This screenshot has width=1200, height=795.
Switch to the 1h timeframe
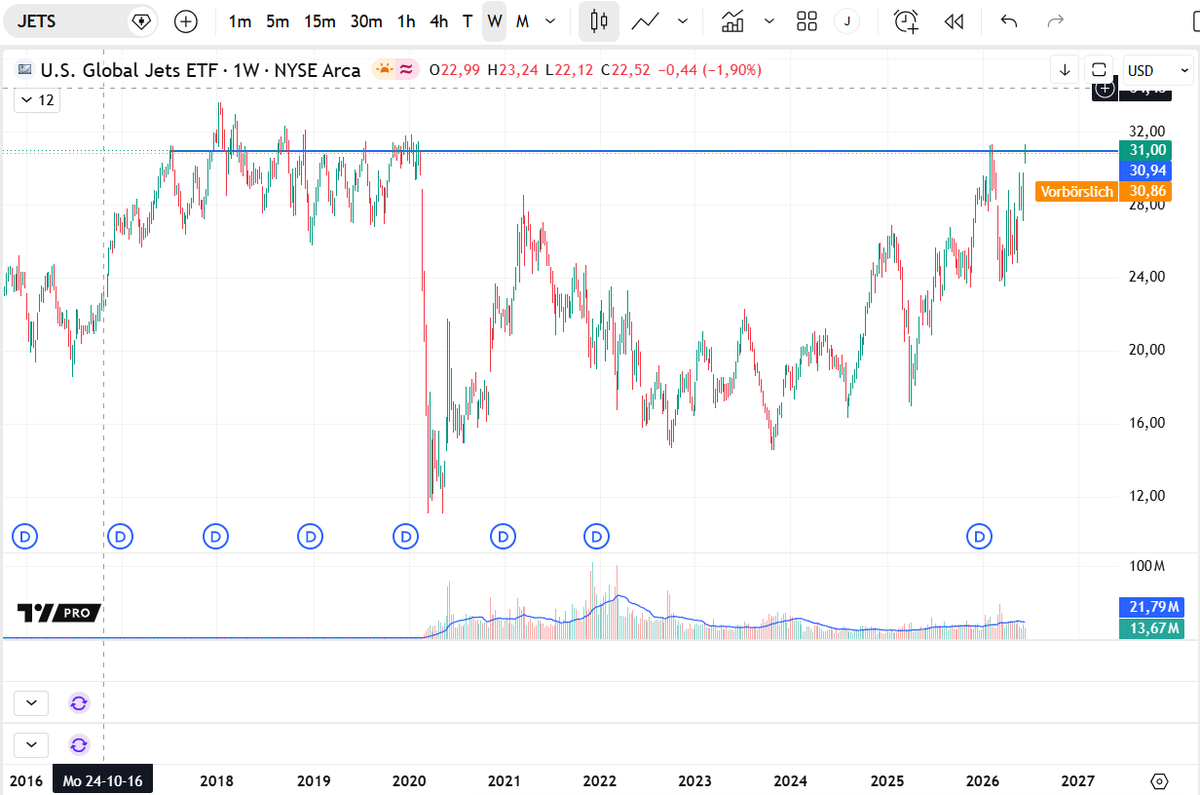[406, 21]
